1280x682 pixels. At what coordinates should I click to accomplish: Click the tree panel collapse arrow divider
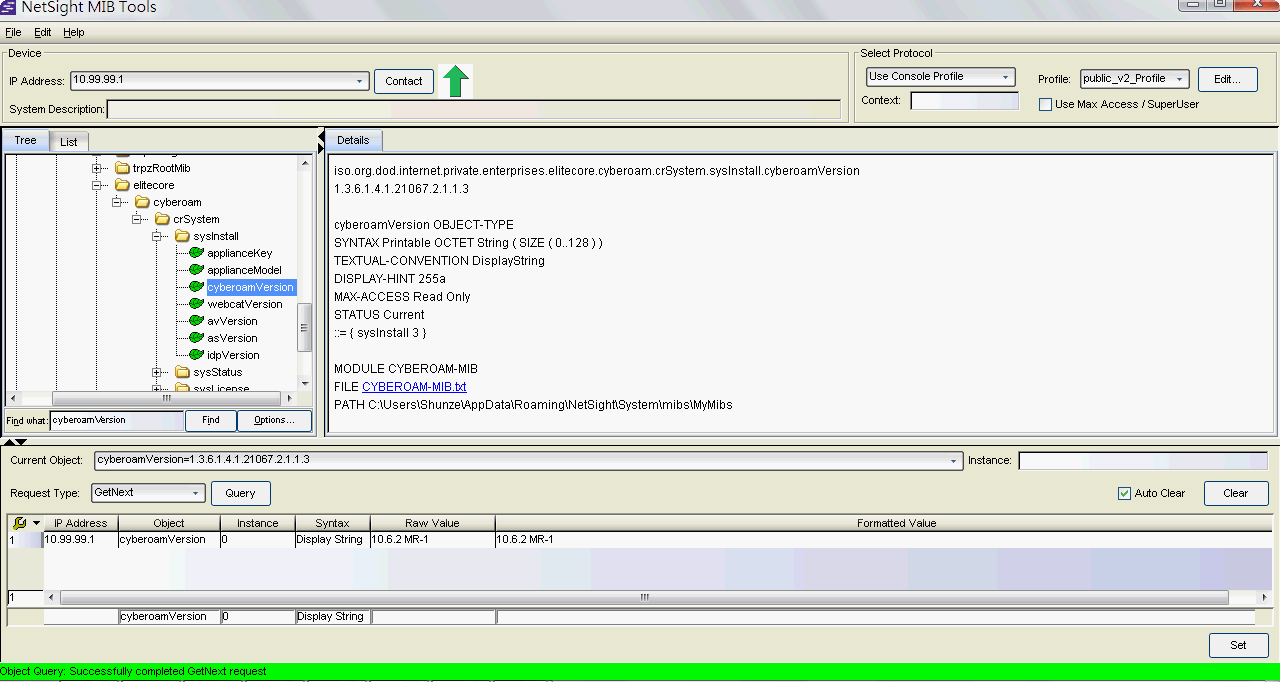point(321,135)
